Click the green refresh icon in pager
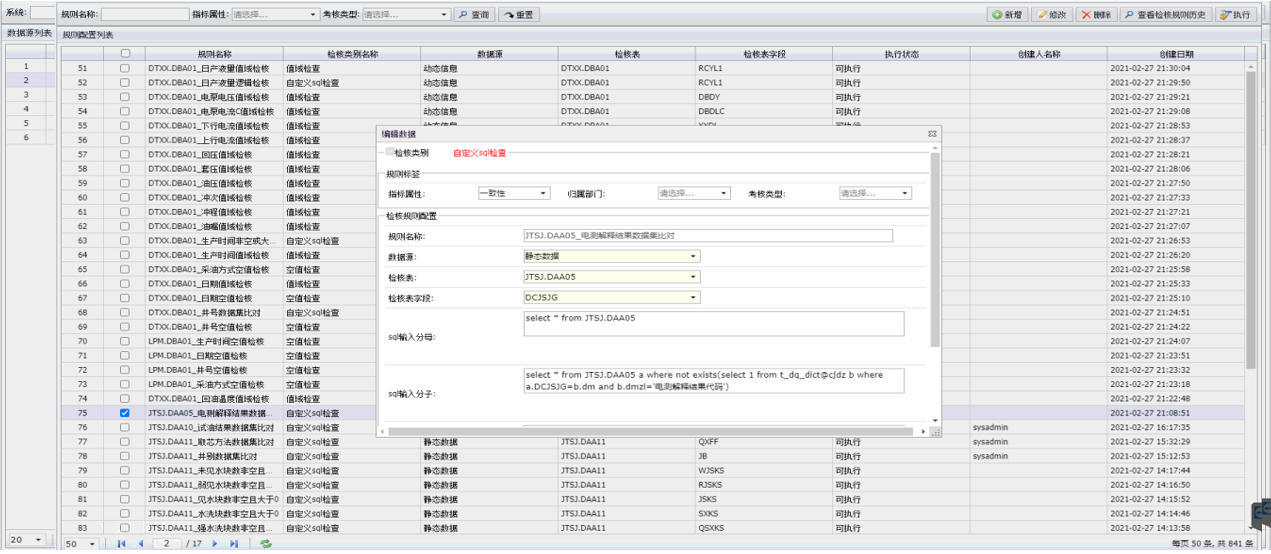 265,543
